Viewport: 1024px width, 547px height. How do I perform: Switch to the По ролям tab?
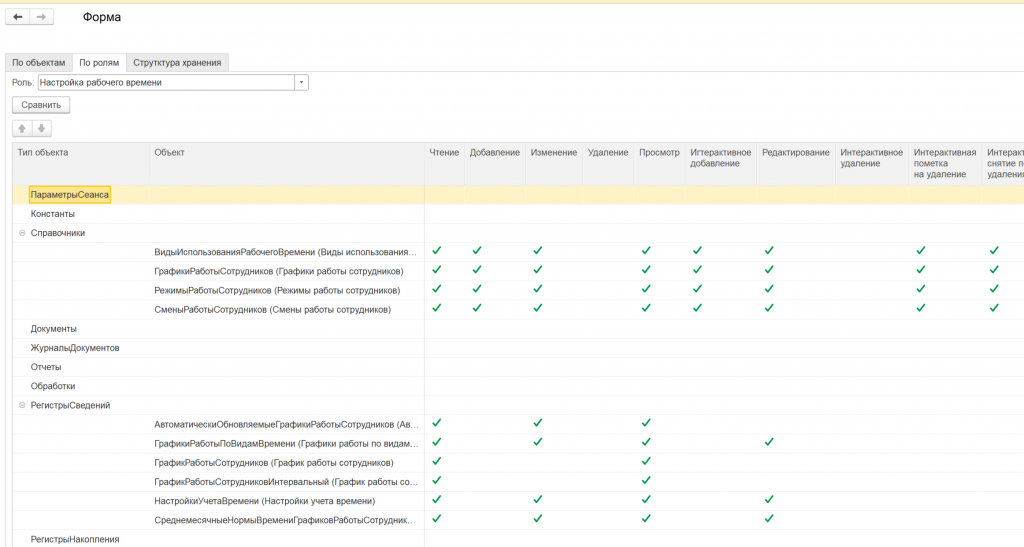click(99, 63)
